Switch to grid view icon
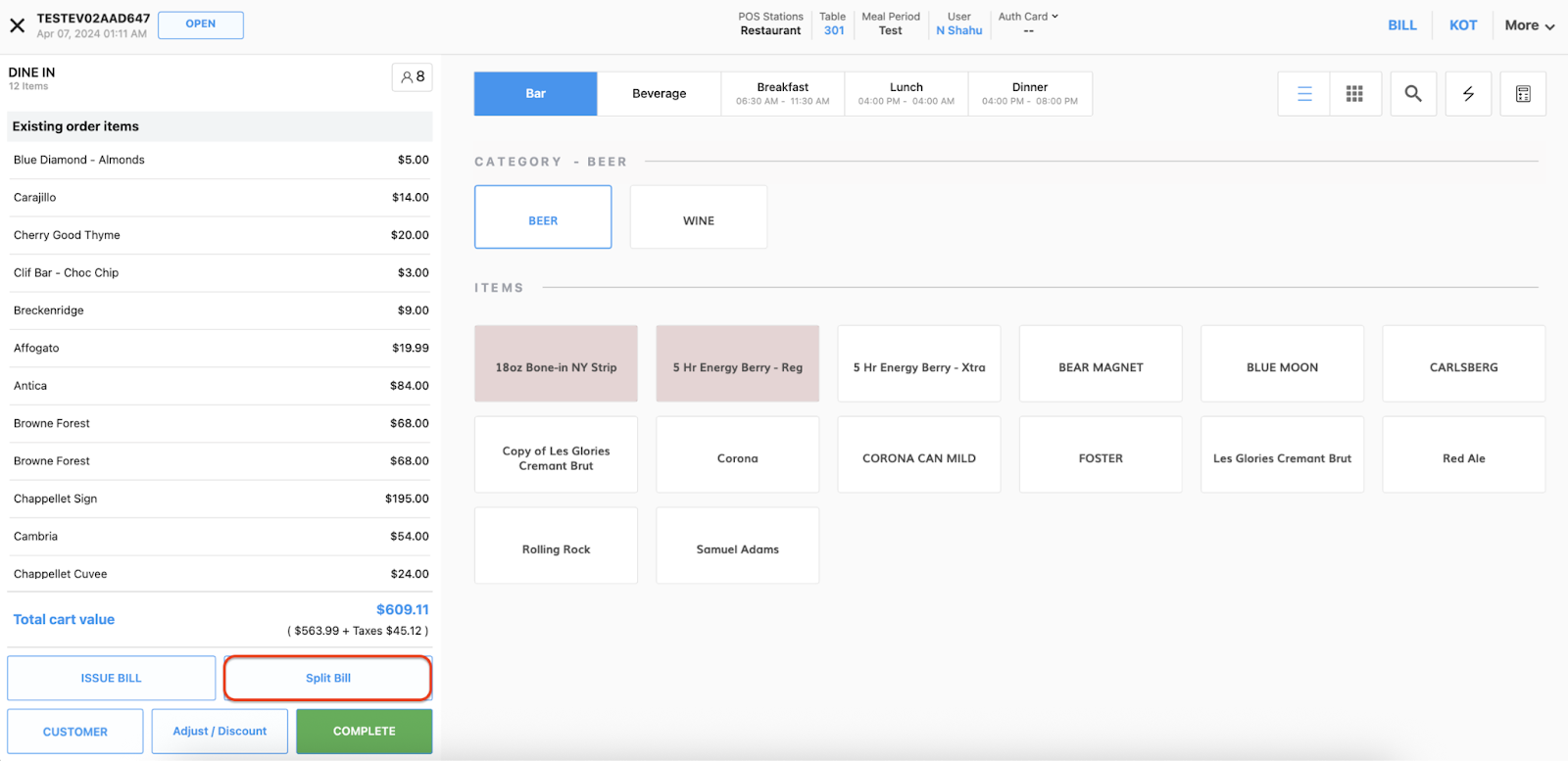 1354,94
